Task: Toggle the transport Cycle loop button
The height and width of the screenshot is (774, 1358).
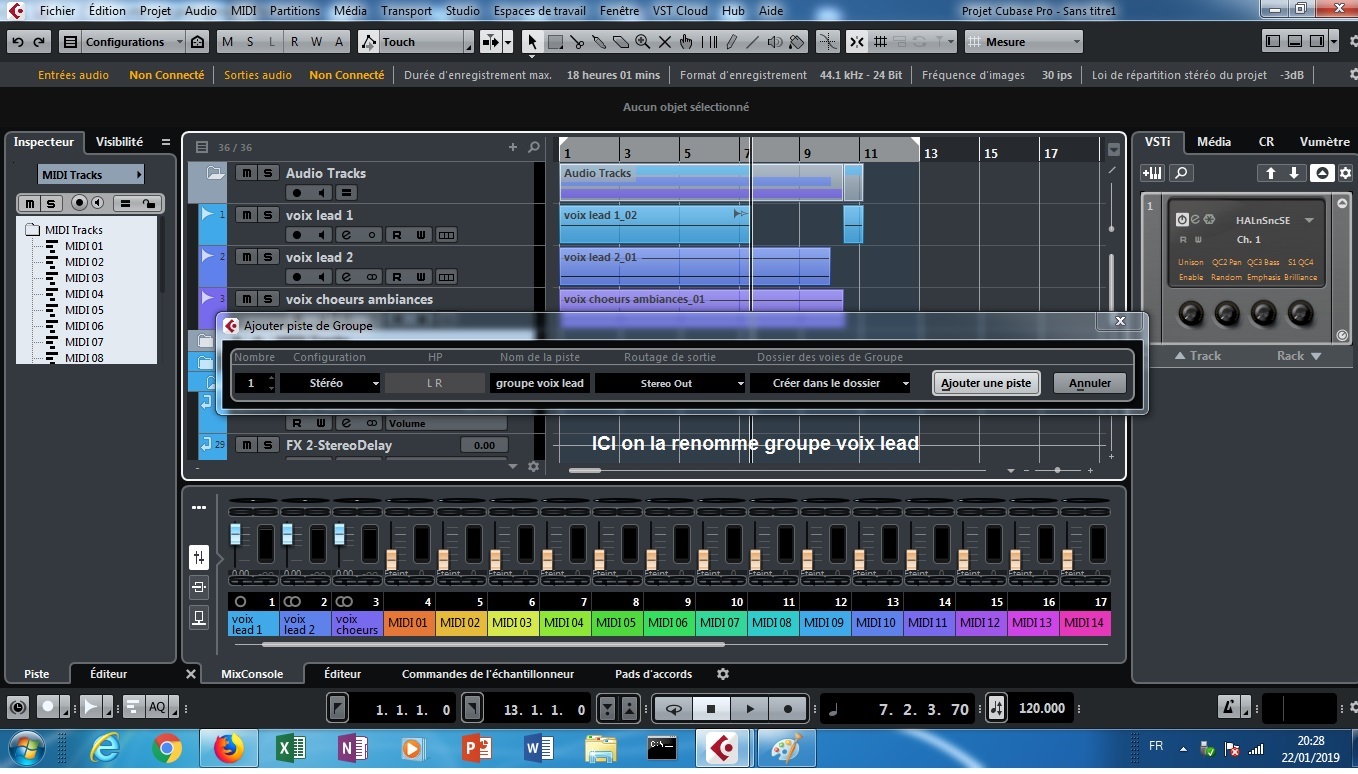Action: (673, 709)
